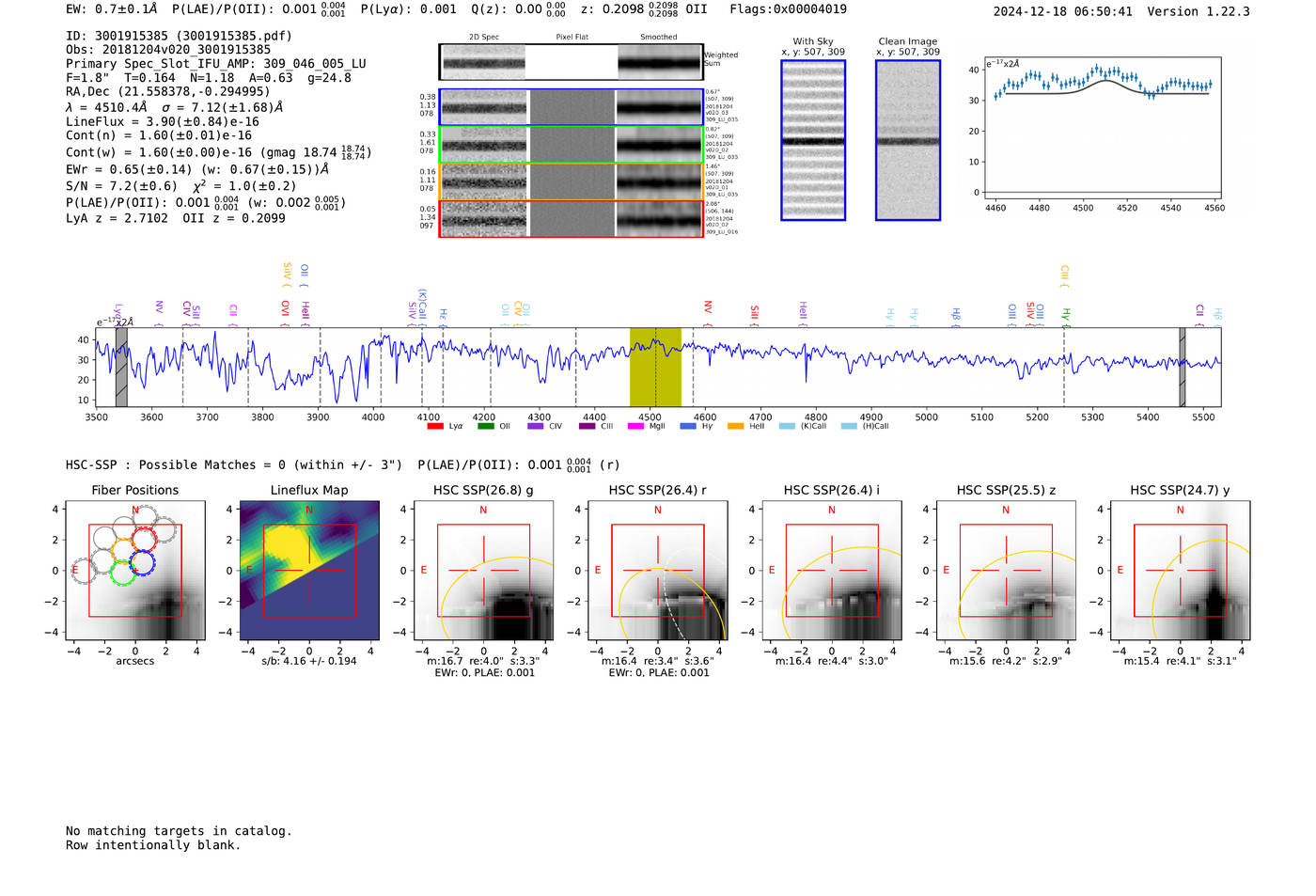Click 'No matching targets in catalog.' text
The height and width of the screenshot is (896, 1316).
point(179,831)
